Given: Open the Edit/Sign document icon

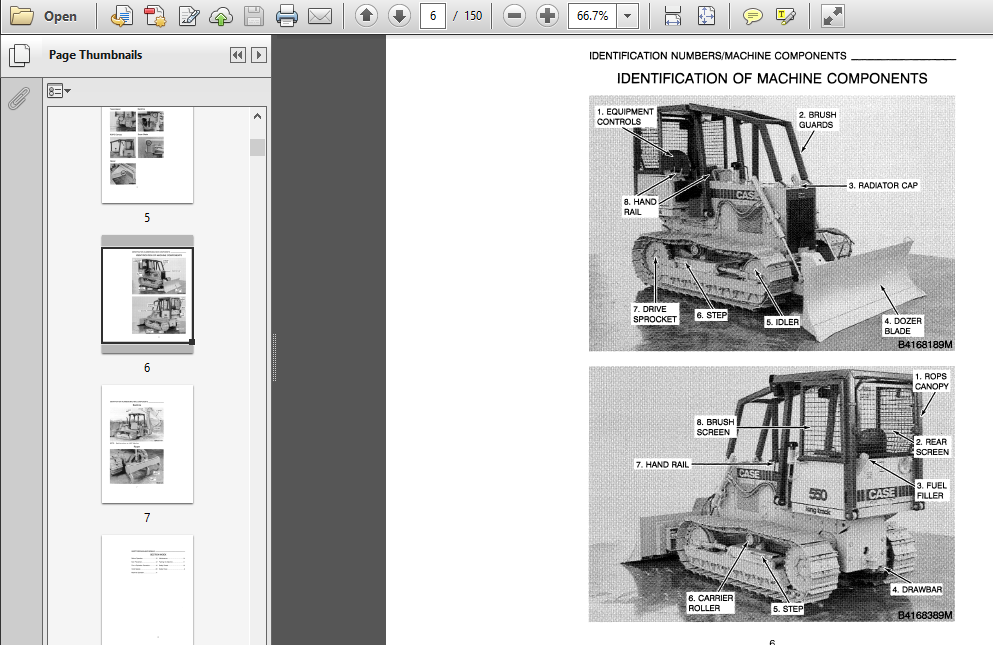Looking at the screenshot, I should 189,16.
